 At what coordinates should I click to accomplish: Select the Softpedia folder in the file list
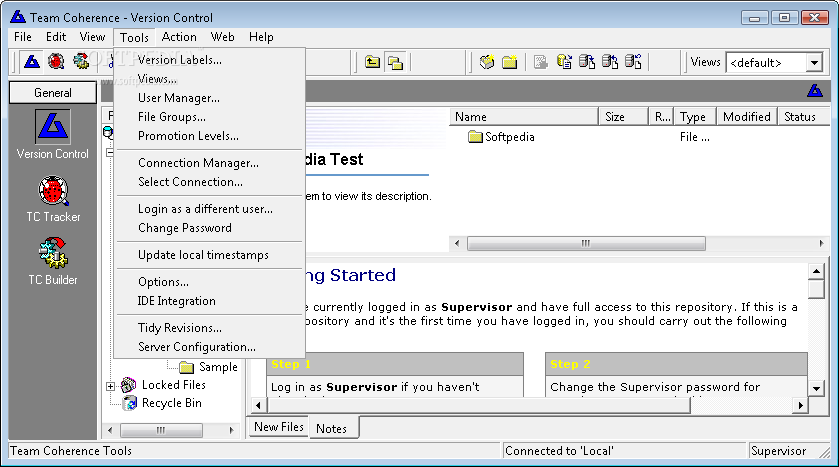pyautogui.click(x=501, y=137)
